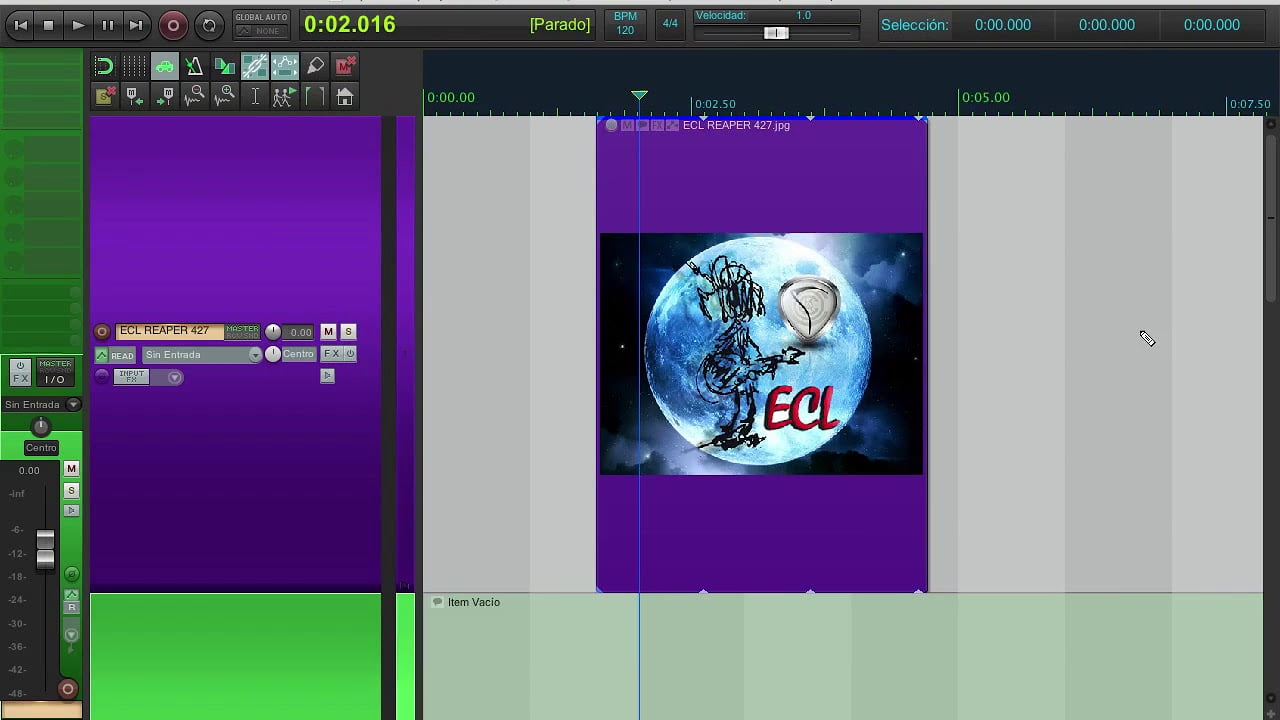Go to project start in transport
This screenshot has width=1280, height=720.
(x=19, y=25)
